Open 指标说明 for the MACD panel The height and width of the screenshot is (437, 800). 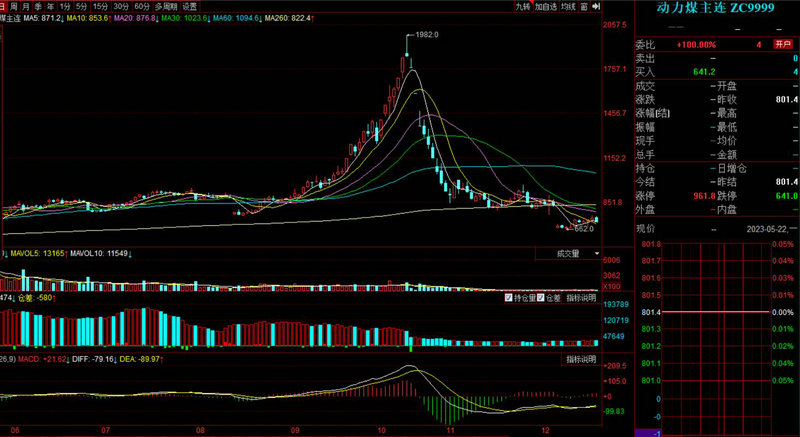(x=580, y=358)
